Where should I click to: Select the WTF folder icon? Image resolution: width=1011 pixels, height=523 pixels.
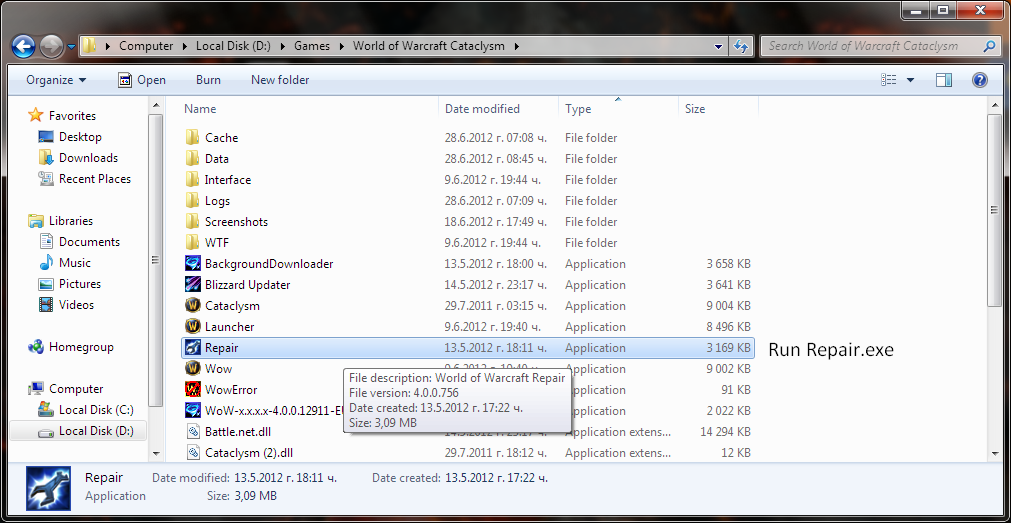(x=192, y=242)
